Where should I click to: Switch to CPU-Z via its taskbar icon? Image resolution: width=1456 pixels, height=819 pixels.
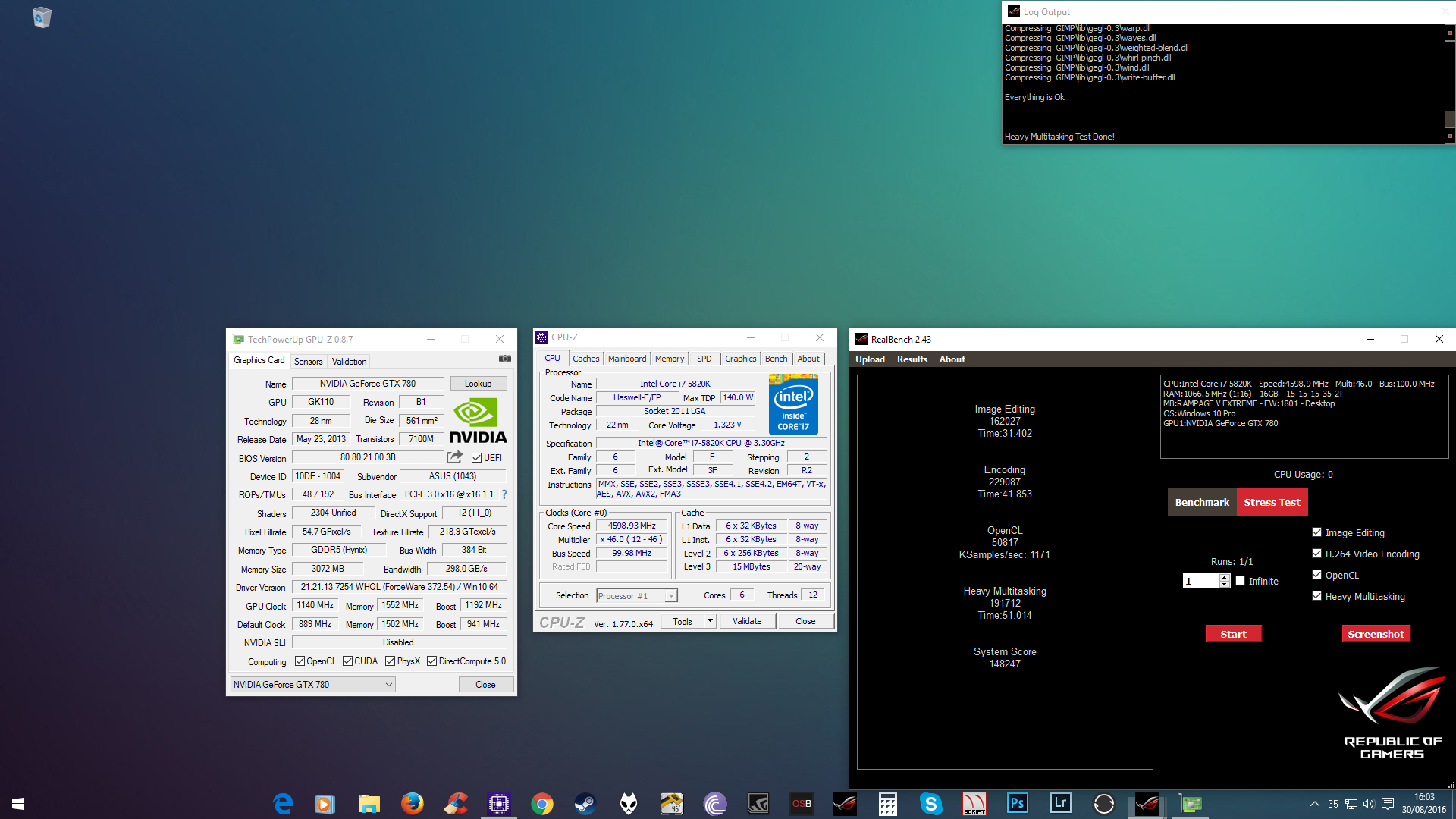499,804
